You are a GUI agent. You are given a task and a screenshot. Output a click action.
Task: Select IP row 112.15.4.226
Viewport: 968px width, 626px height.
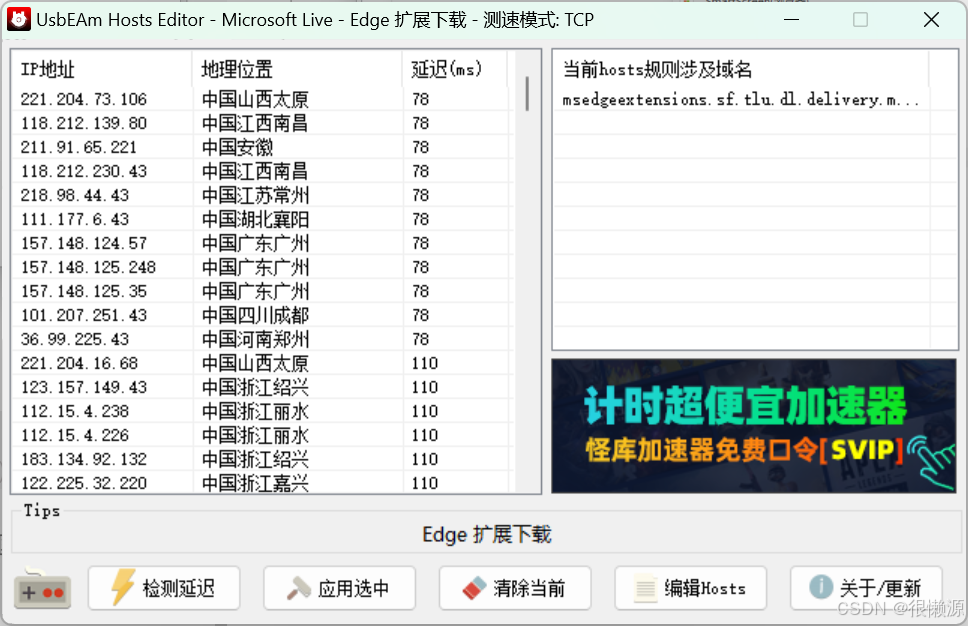[x=262, y=436]
